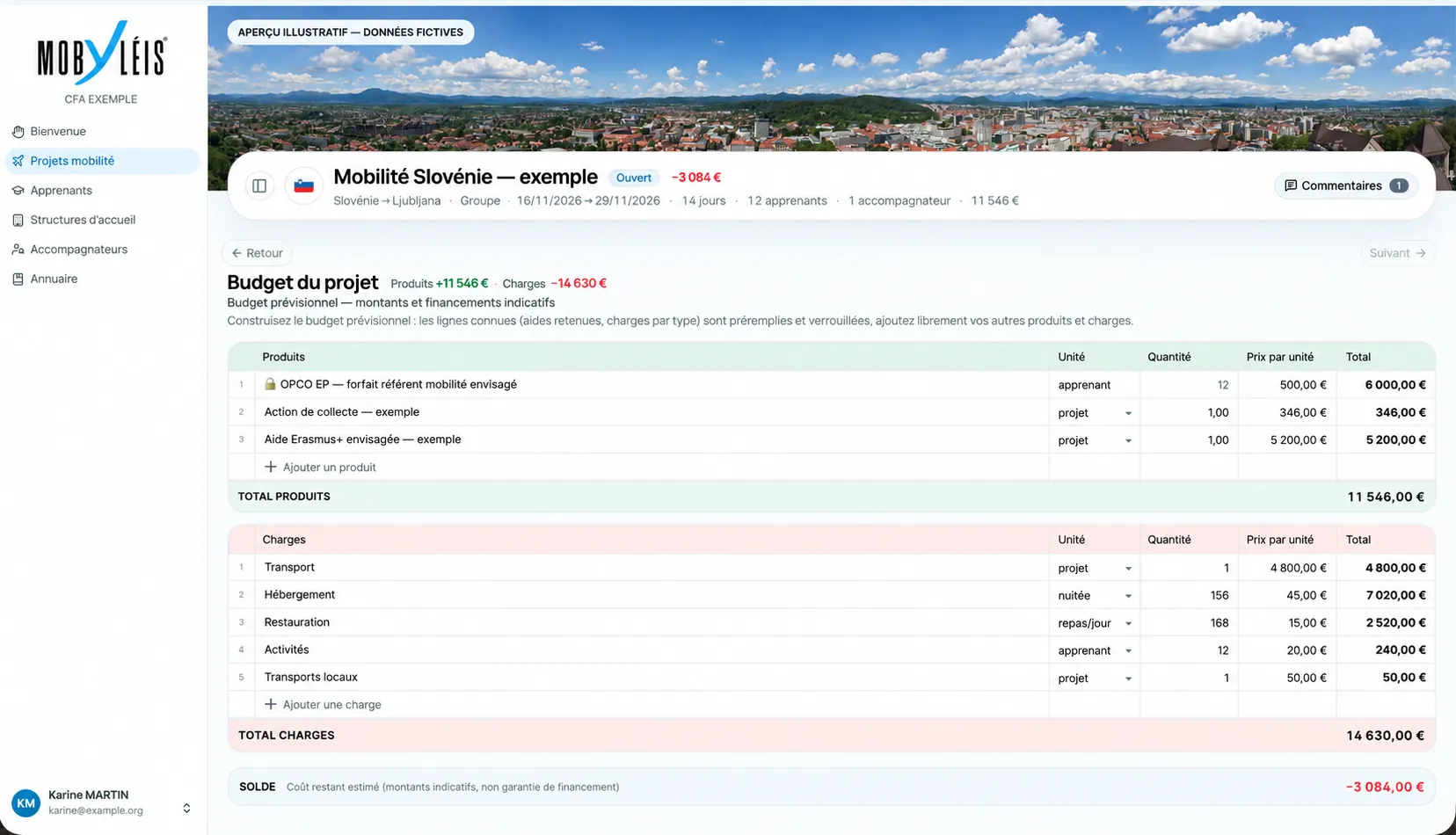Image resolution: width=1456 pixels, height=835 pixels.
Task: Click the TOTAL CHARGES amount 14 630,00 €
Action: point(1385,736)
